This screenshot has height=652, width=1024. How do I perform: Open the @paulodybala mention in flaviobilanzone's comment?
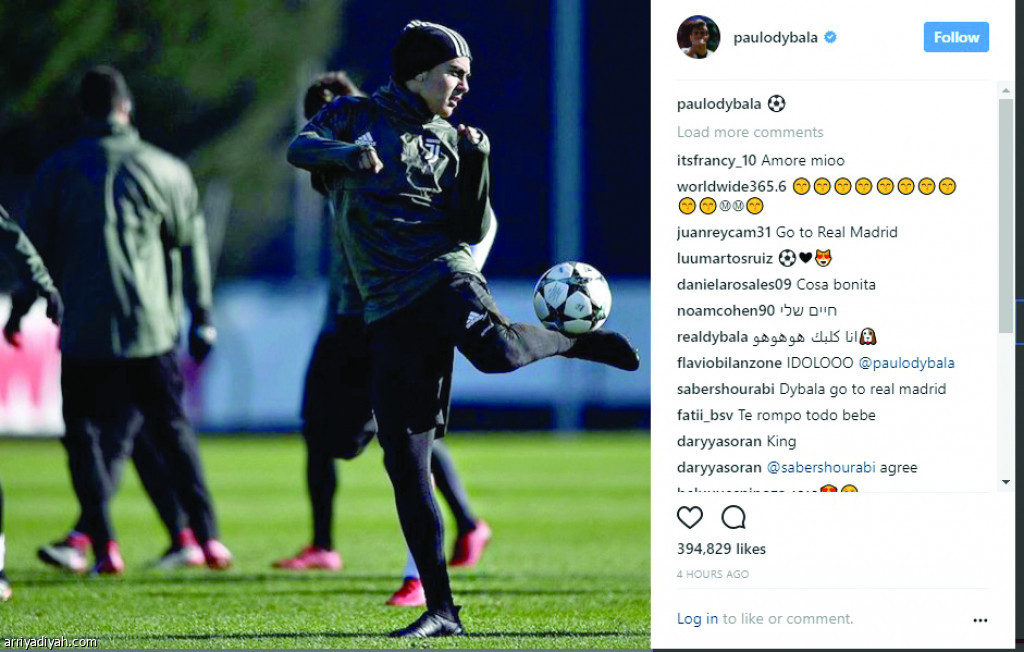pyautogui.click(x=906, y=363)
